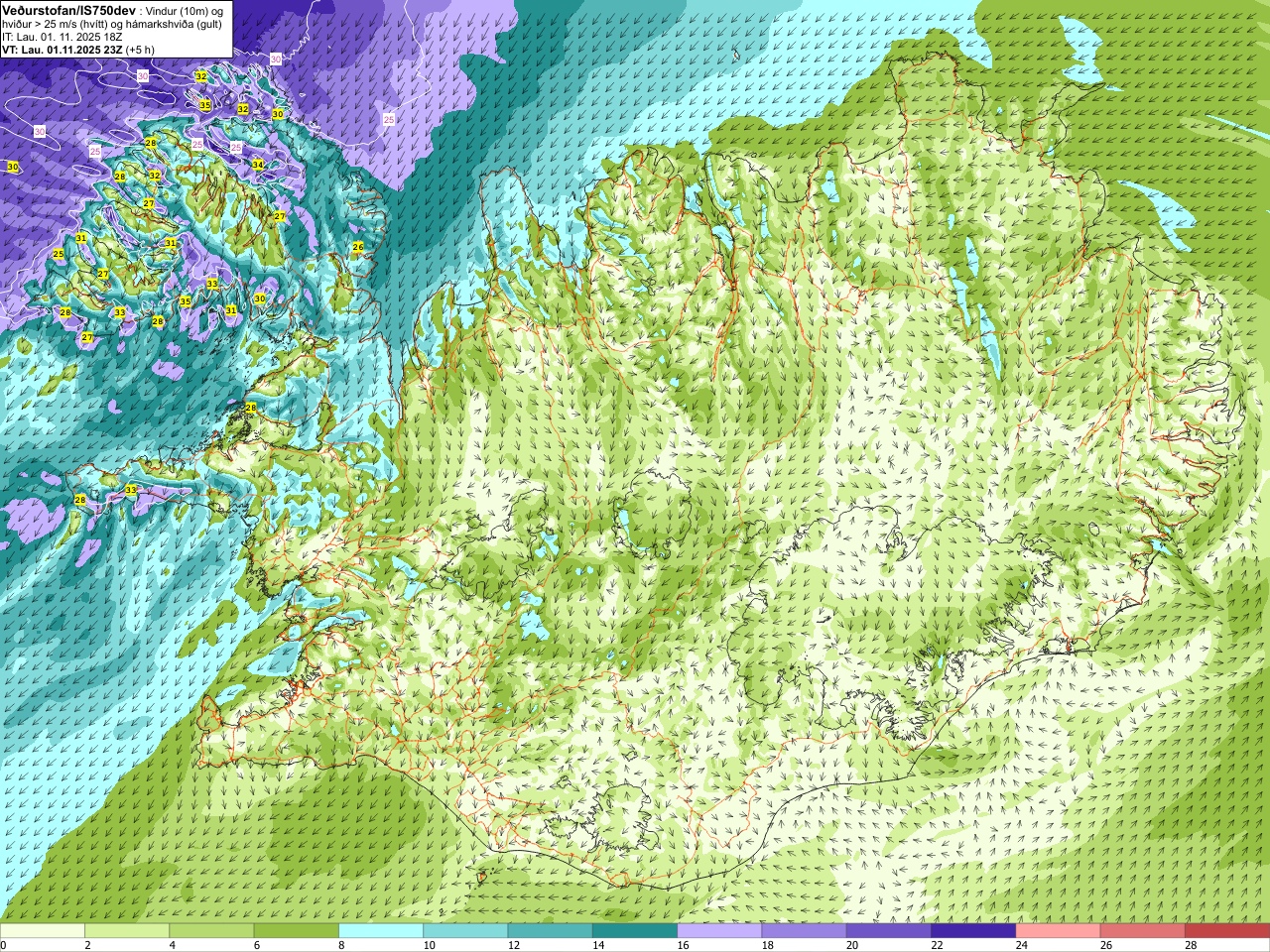1270x952 pixels.
Task: Click the 'Vindur (10m) og' header text
Action: [x=185, y=10]
